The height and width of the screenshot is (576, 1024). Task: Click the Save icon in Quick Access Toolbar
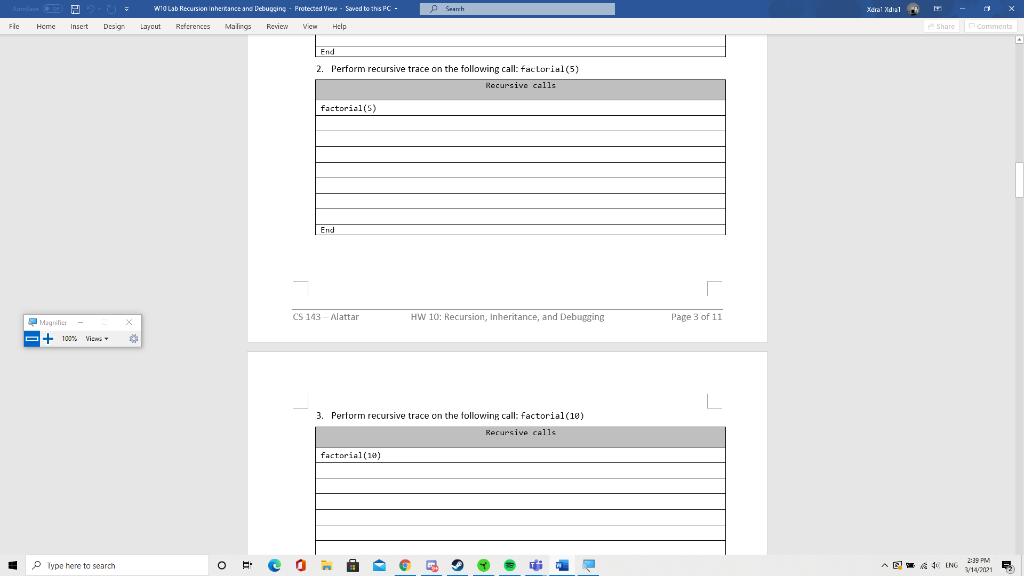(75, 8)
